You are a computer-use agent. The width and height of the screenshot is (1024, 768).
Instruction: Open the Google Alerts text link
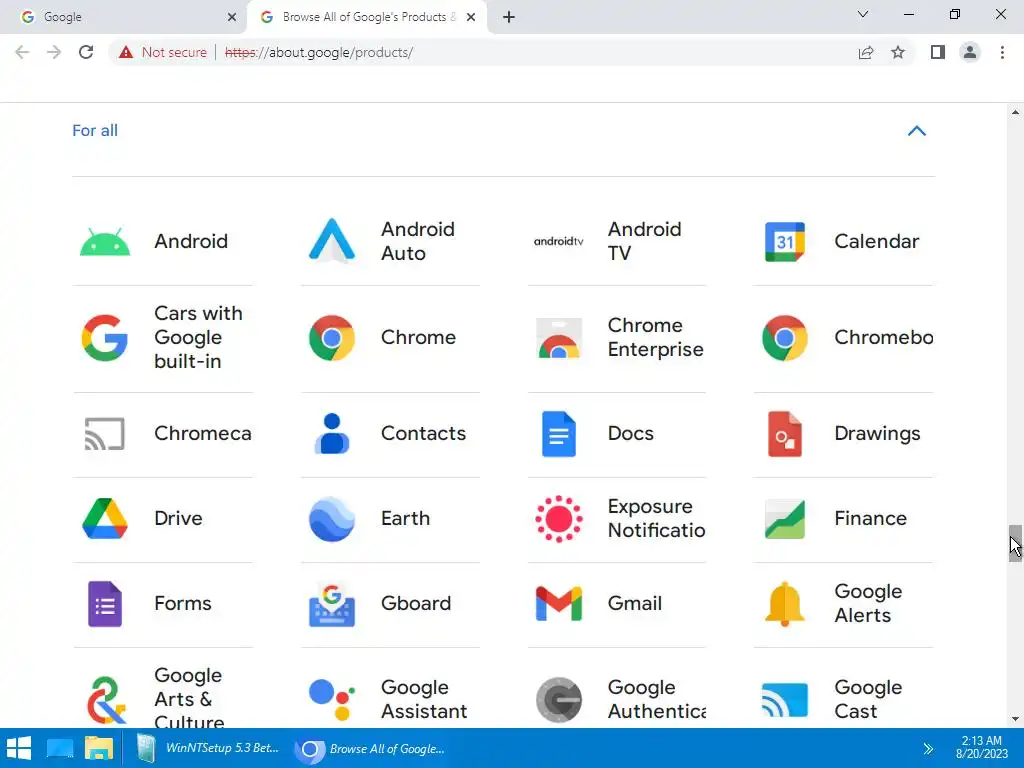click(x=868, y=603)
